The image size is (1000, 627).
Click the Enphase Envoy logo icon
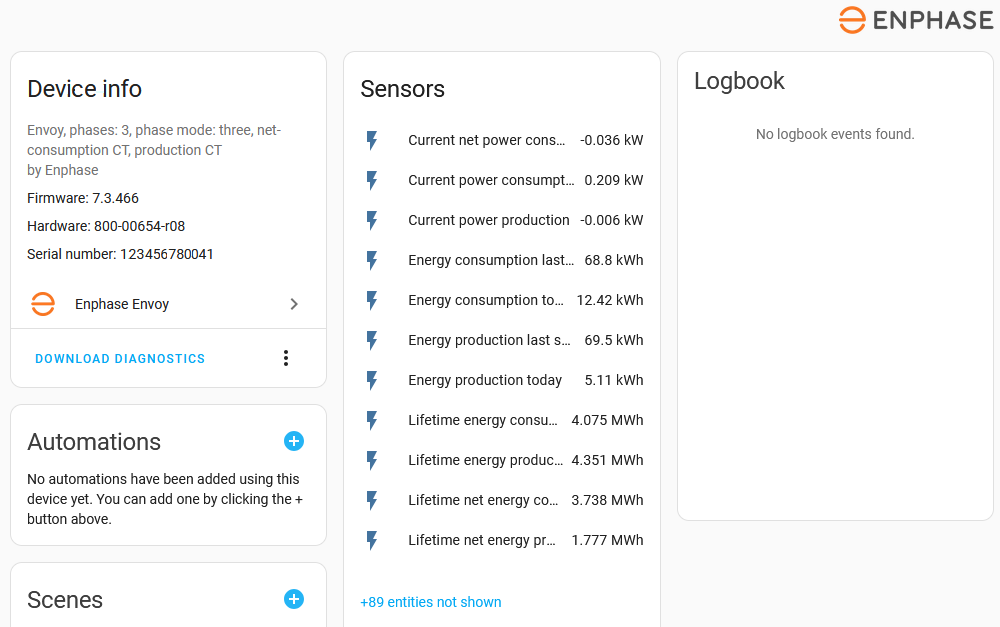click(x=43, y=304)
